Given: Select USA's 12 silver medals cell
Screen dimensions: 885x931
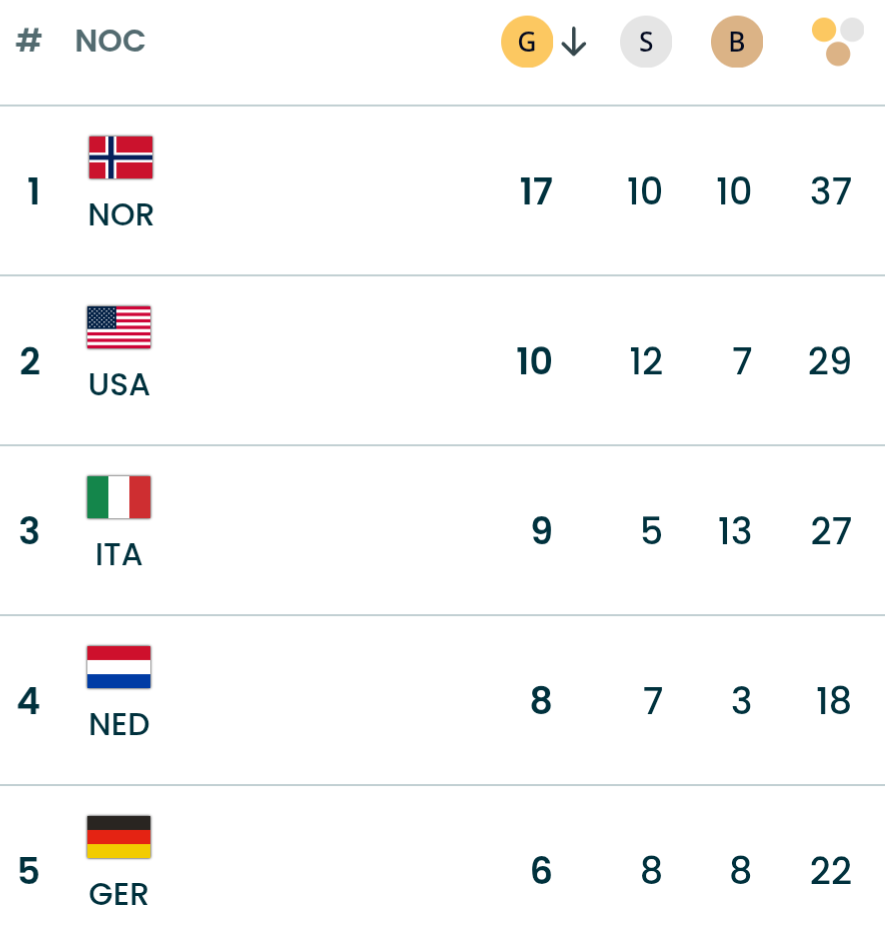Looking at the screenshot, I should point(646,361).
